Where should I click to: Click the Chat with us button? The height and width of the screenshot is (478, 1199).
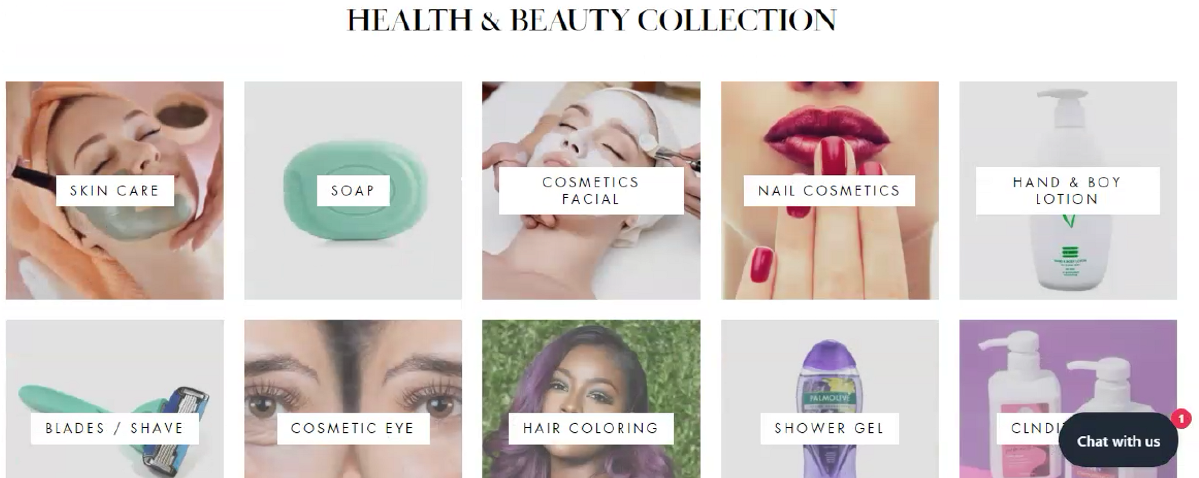coord(1118,441)
